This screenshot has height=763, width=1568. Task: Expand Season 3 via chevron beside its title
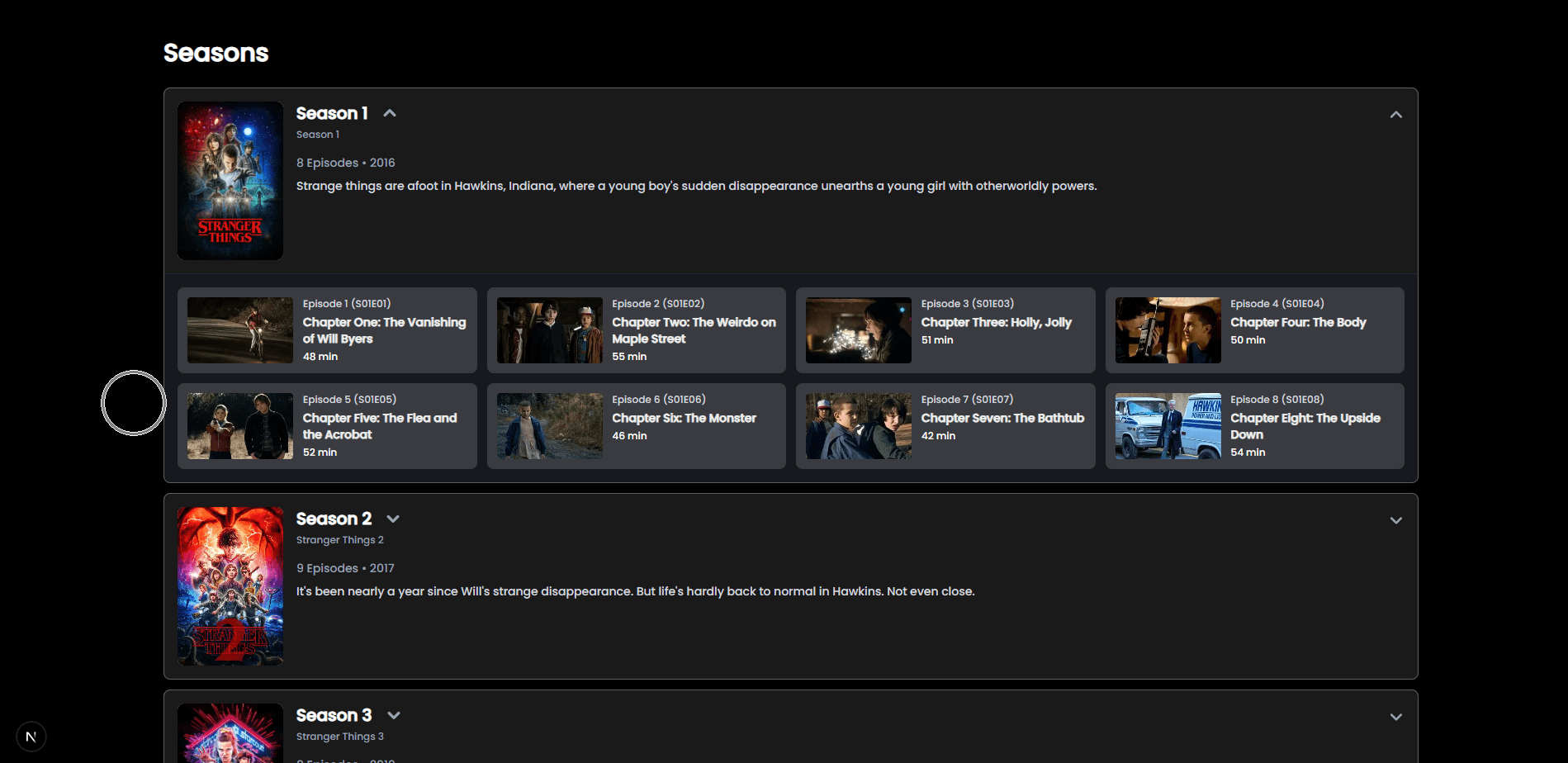point(393,715)
